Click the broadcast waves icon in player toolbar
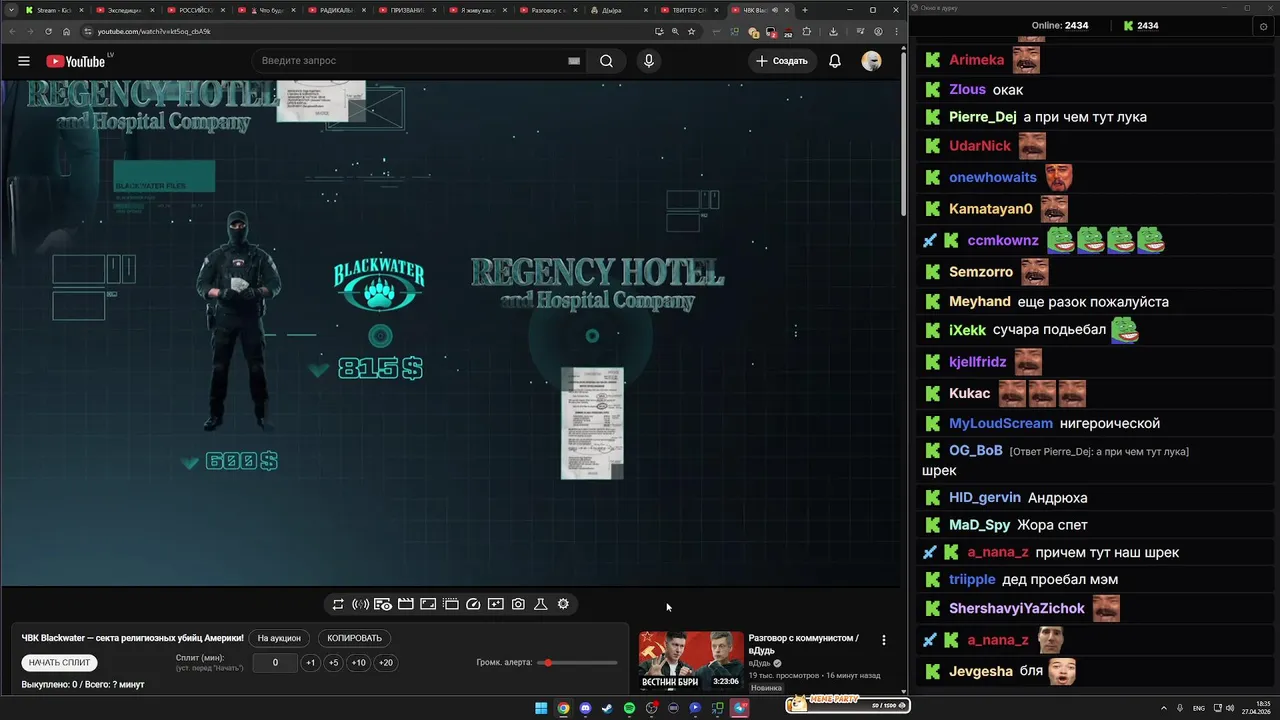Screen dimensions: 1280x720 (360, 604)
